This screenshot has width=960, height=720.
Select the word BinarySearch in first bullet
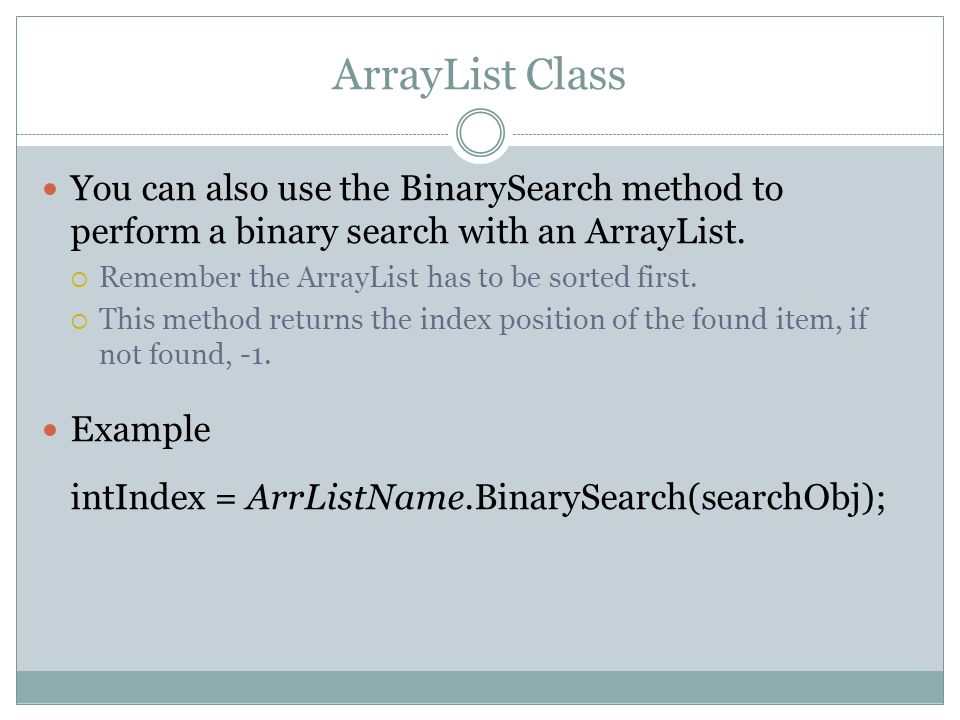click(506, 189)
